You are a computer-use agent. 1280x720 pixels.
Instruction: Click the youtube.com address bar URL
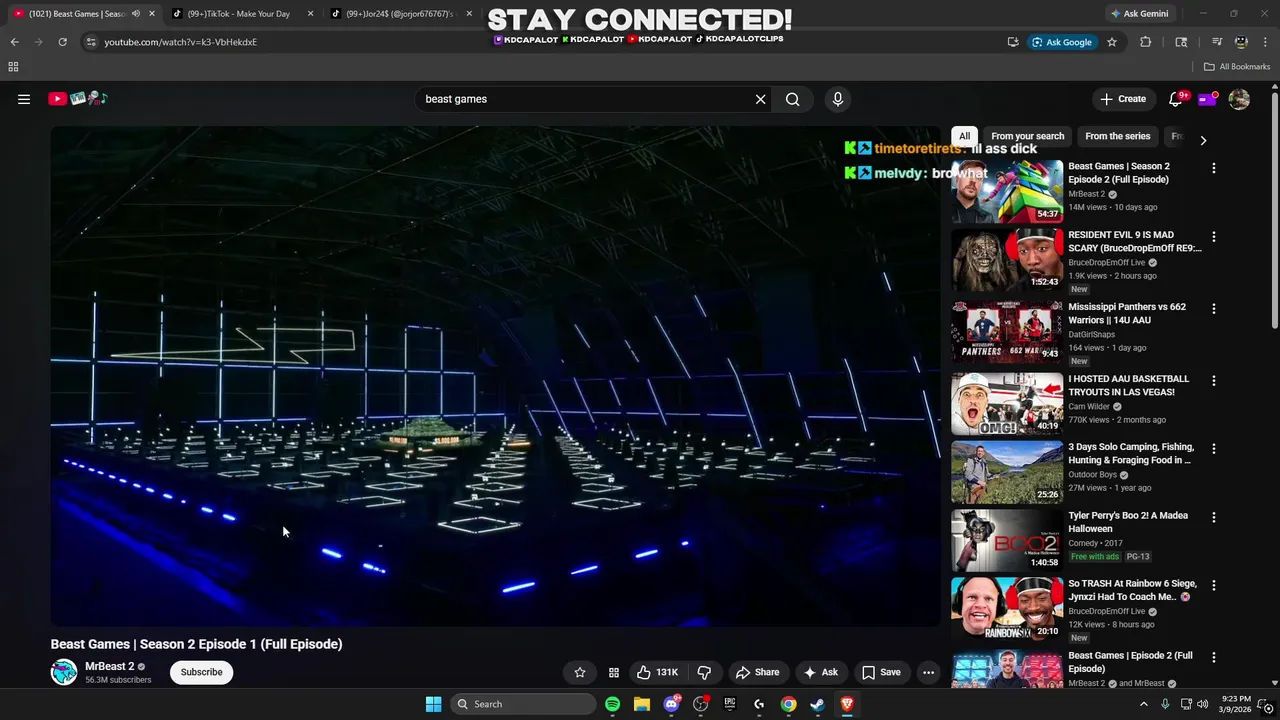181,42
